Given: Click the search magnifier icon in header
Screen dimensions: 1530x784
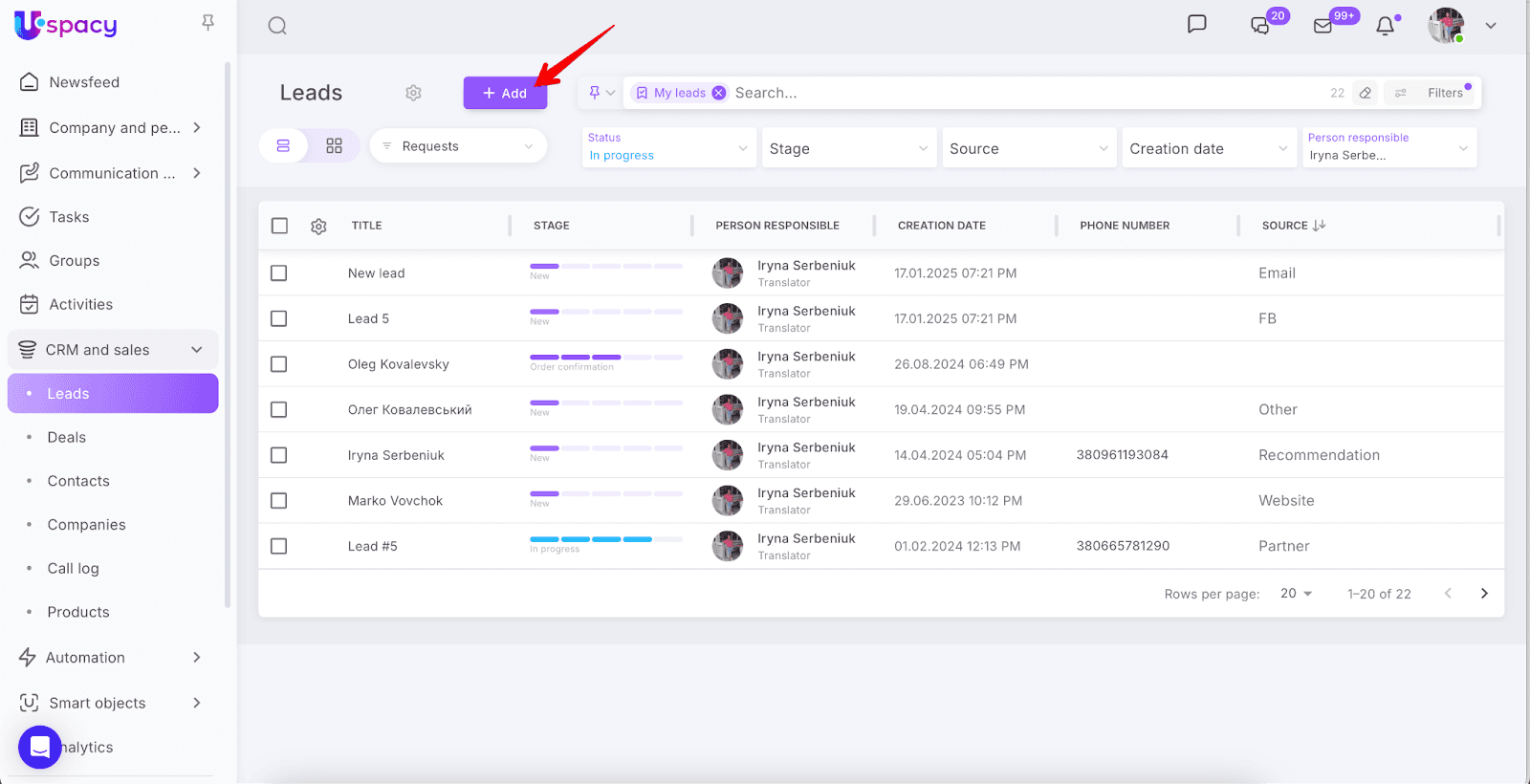Looking at the screenshot, I should (277, 26).
